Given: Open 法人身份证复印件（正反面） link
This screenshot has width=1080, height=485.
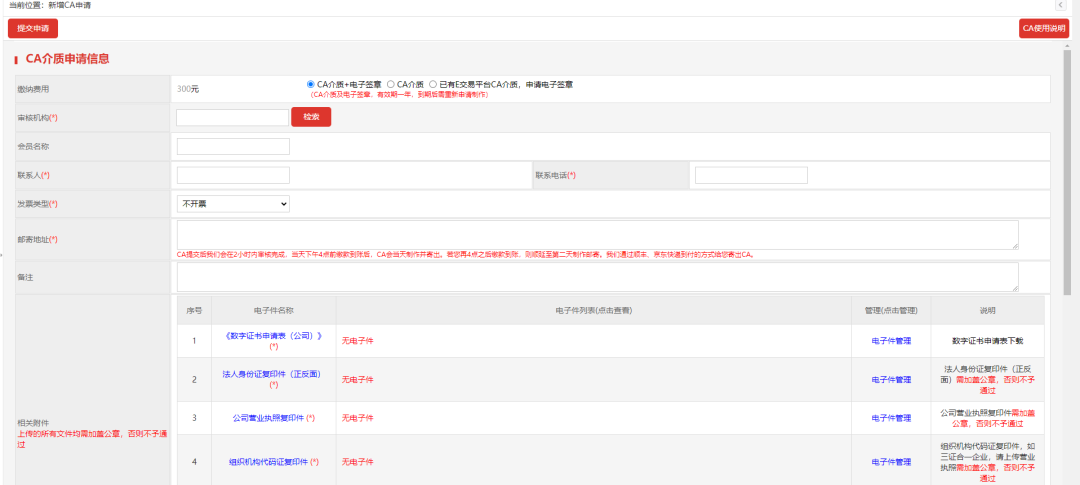Looking at the screenshot, I should pos(271,375).
